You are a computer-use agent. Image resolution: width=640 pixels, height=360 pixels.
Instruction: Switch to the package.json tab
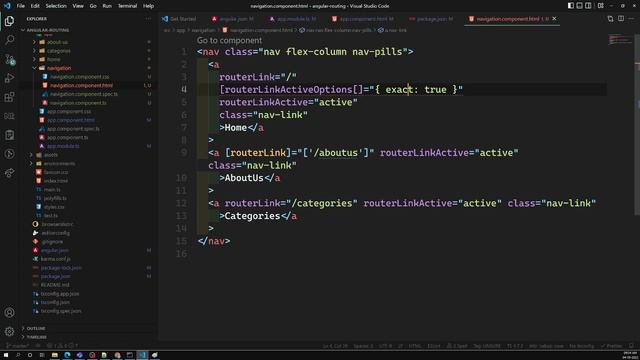coord(431,19)
